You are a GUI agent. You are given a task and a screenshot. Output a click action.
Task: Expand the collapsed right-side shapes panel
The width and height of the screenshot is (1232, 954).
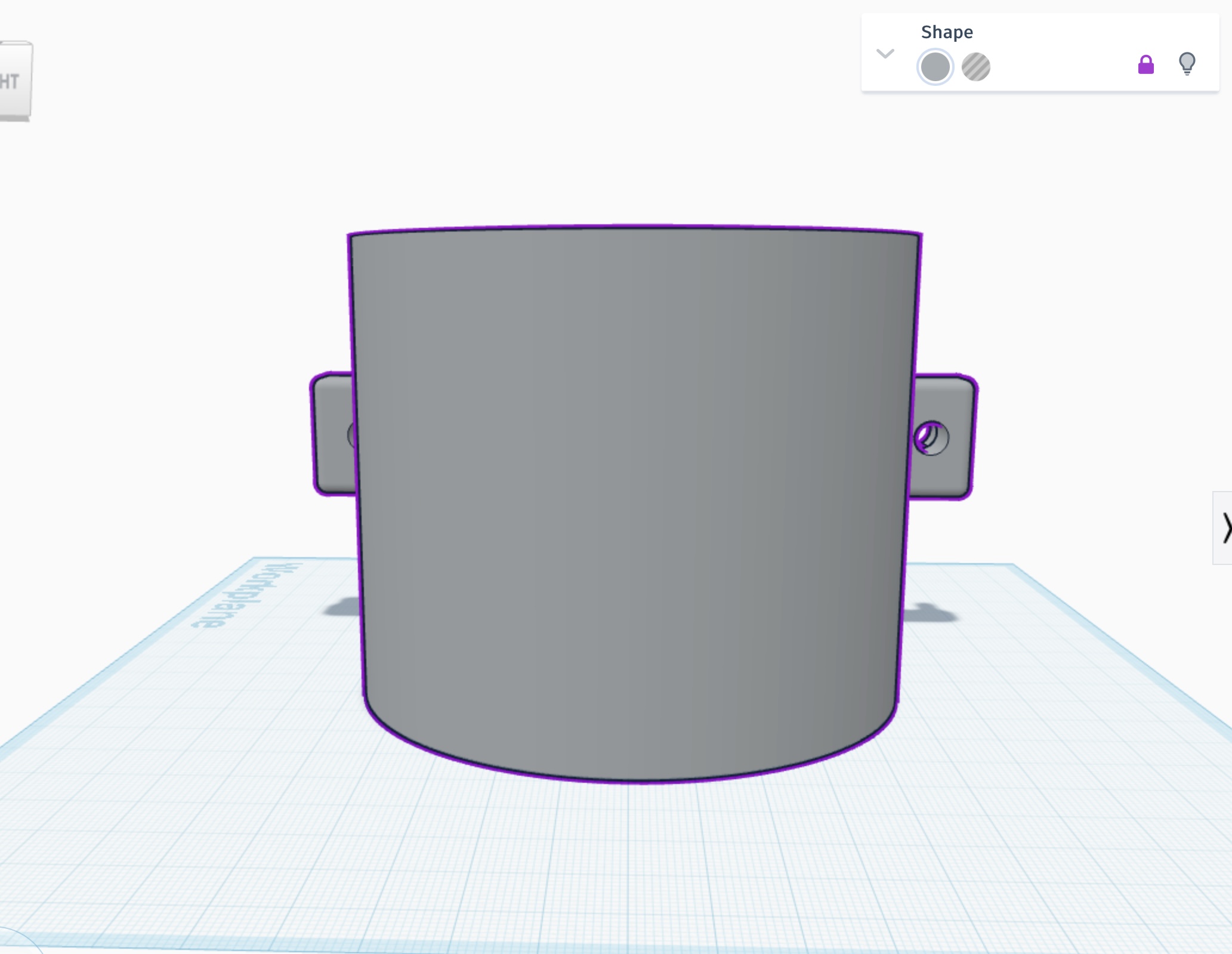1224,527
